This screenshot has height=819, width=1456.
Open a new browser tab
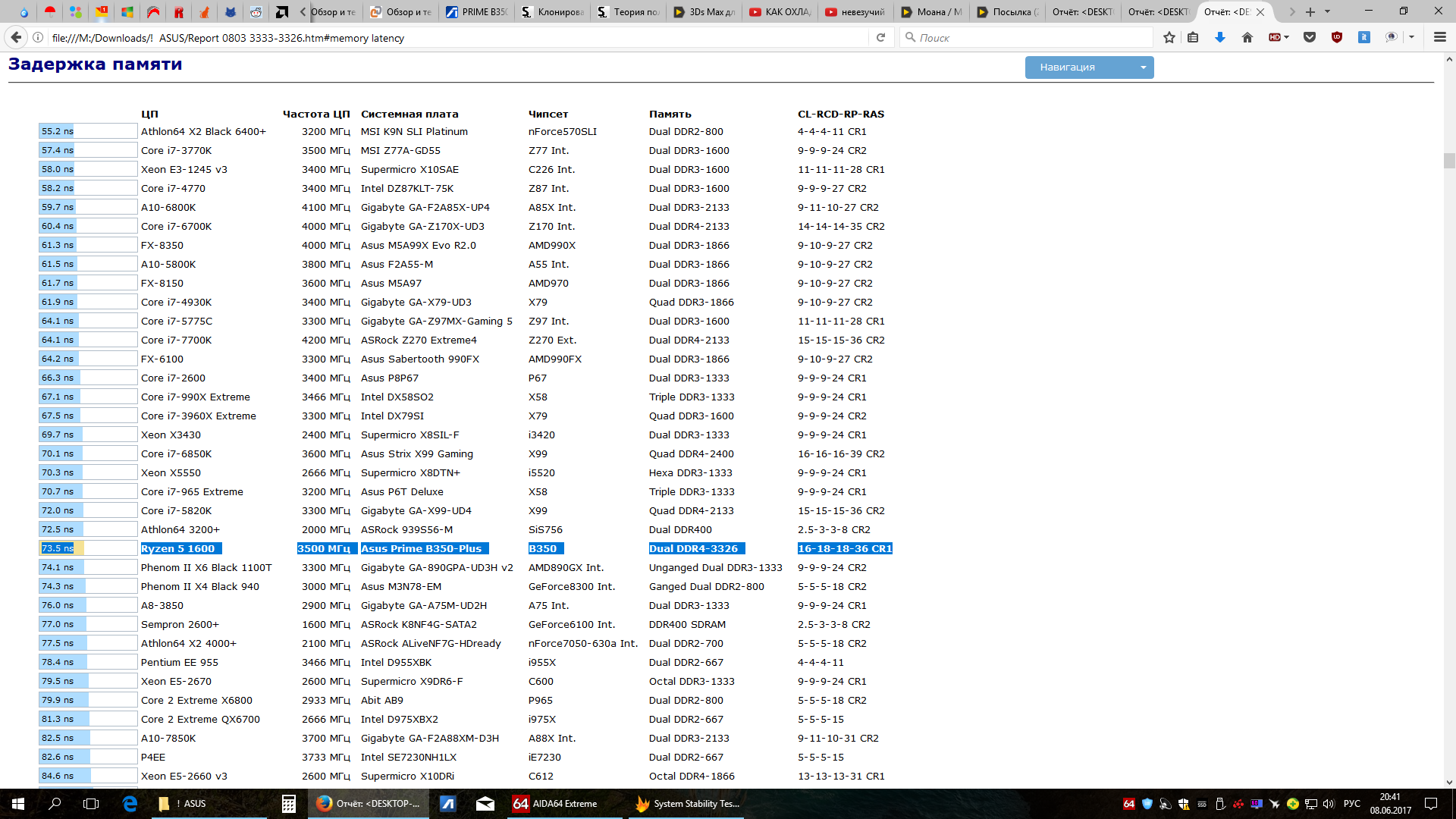[1310, 11]
